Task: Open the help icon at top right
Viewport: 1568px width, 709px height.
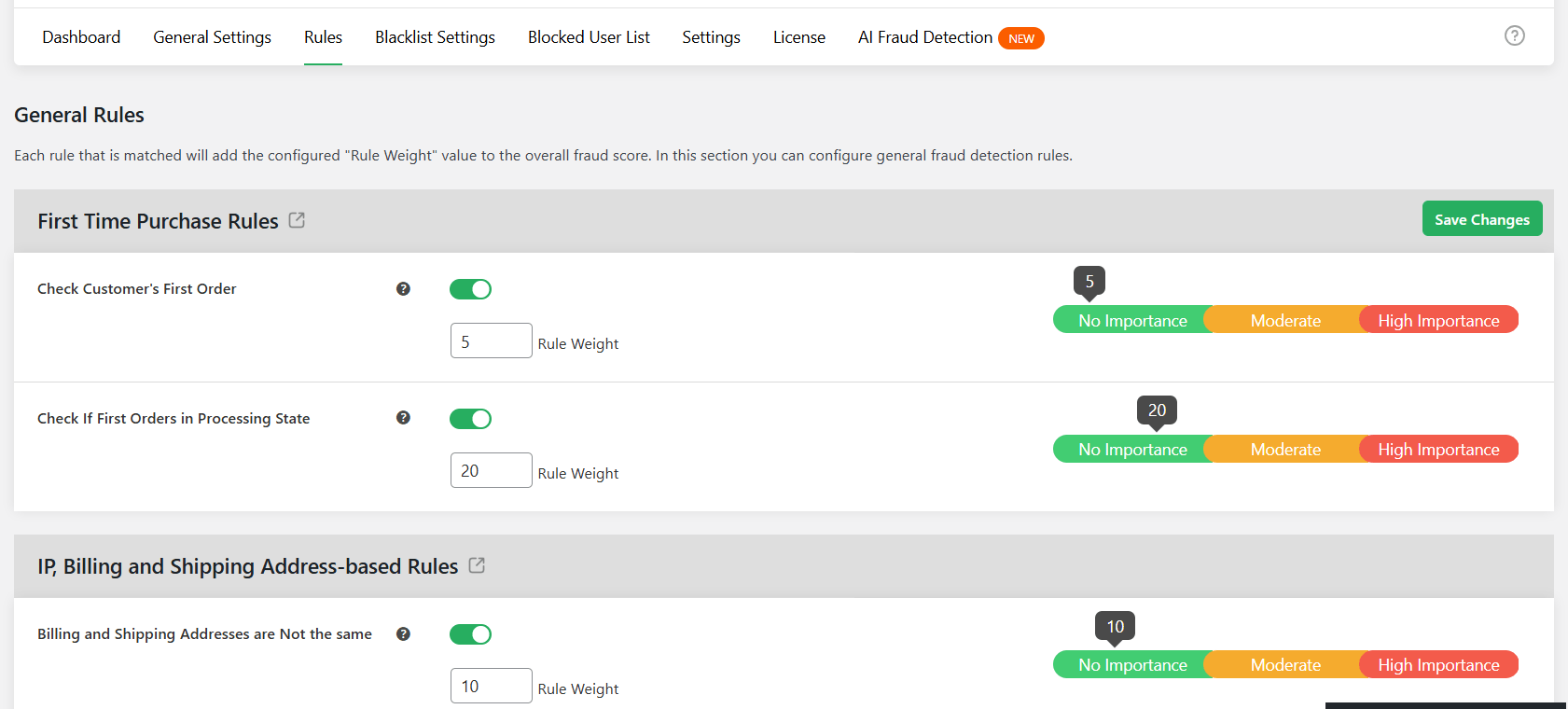Action: pos(1515,35)
